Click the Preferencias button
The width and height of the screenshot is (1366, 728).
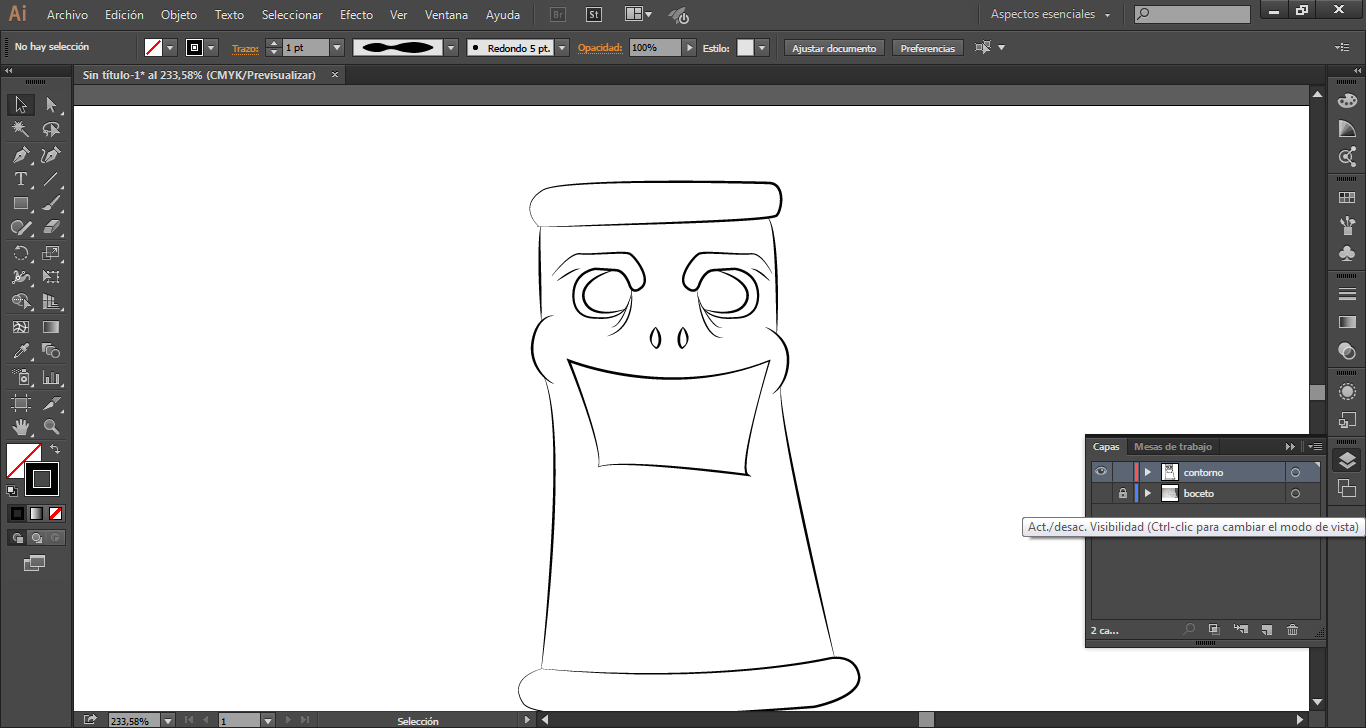[x=927, y=48]
